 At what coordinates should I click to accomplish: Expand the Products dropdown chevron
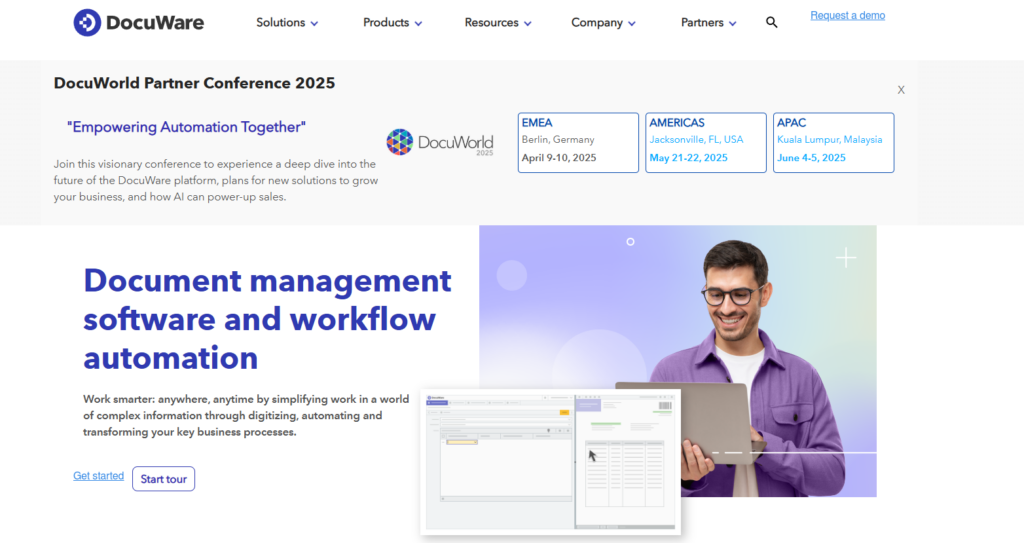[x=418, y=23]
